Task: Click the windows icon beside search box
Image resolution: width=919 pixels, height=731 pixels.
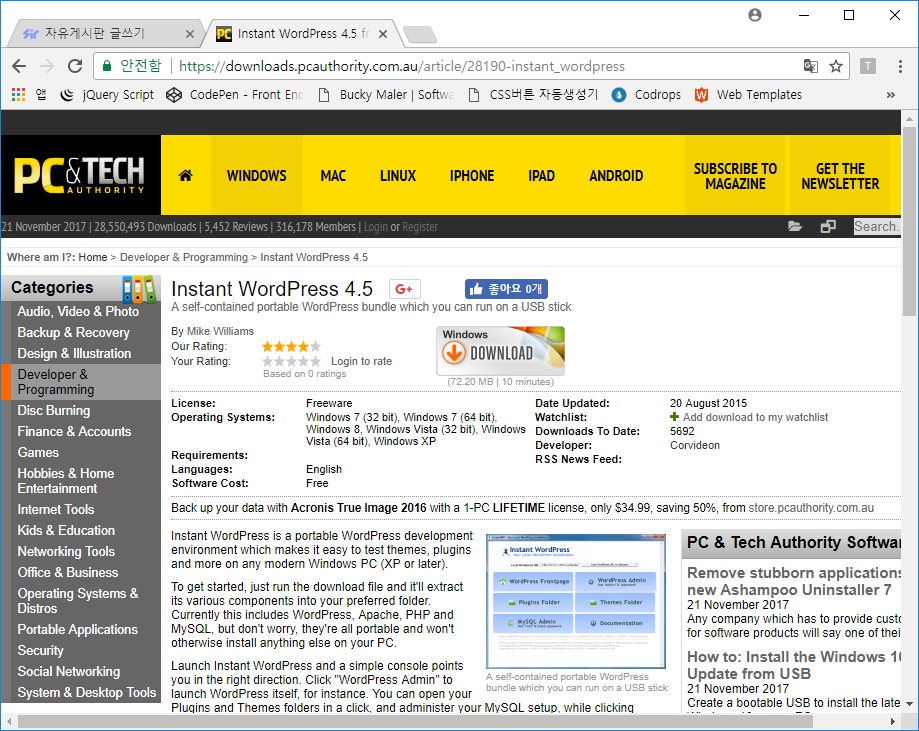Action: 827,227
